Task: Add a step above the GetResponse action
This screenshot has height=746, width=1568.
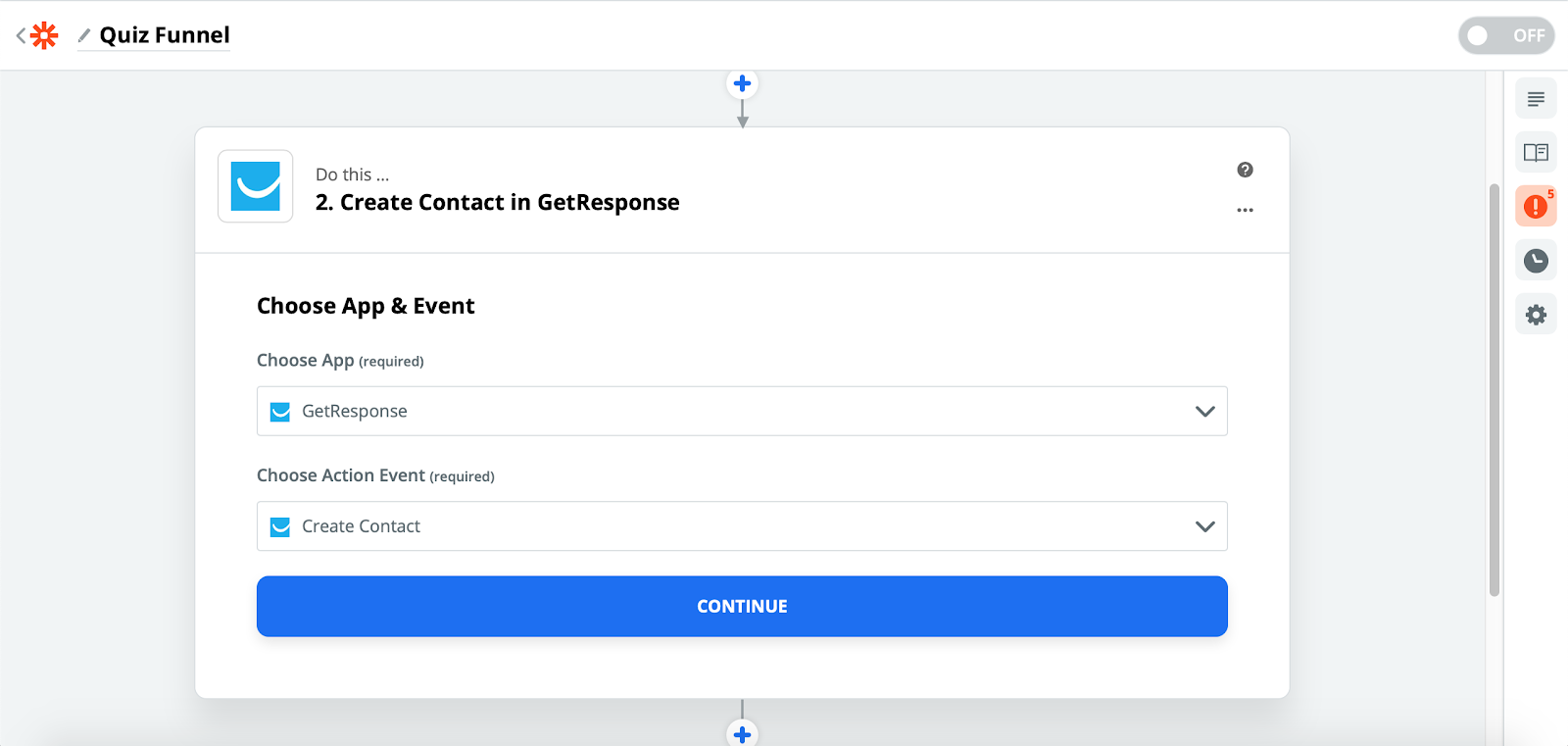Action: point(742,83)
